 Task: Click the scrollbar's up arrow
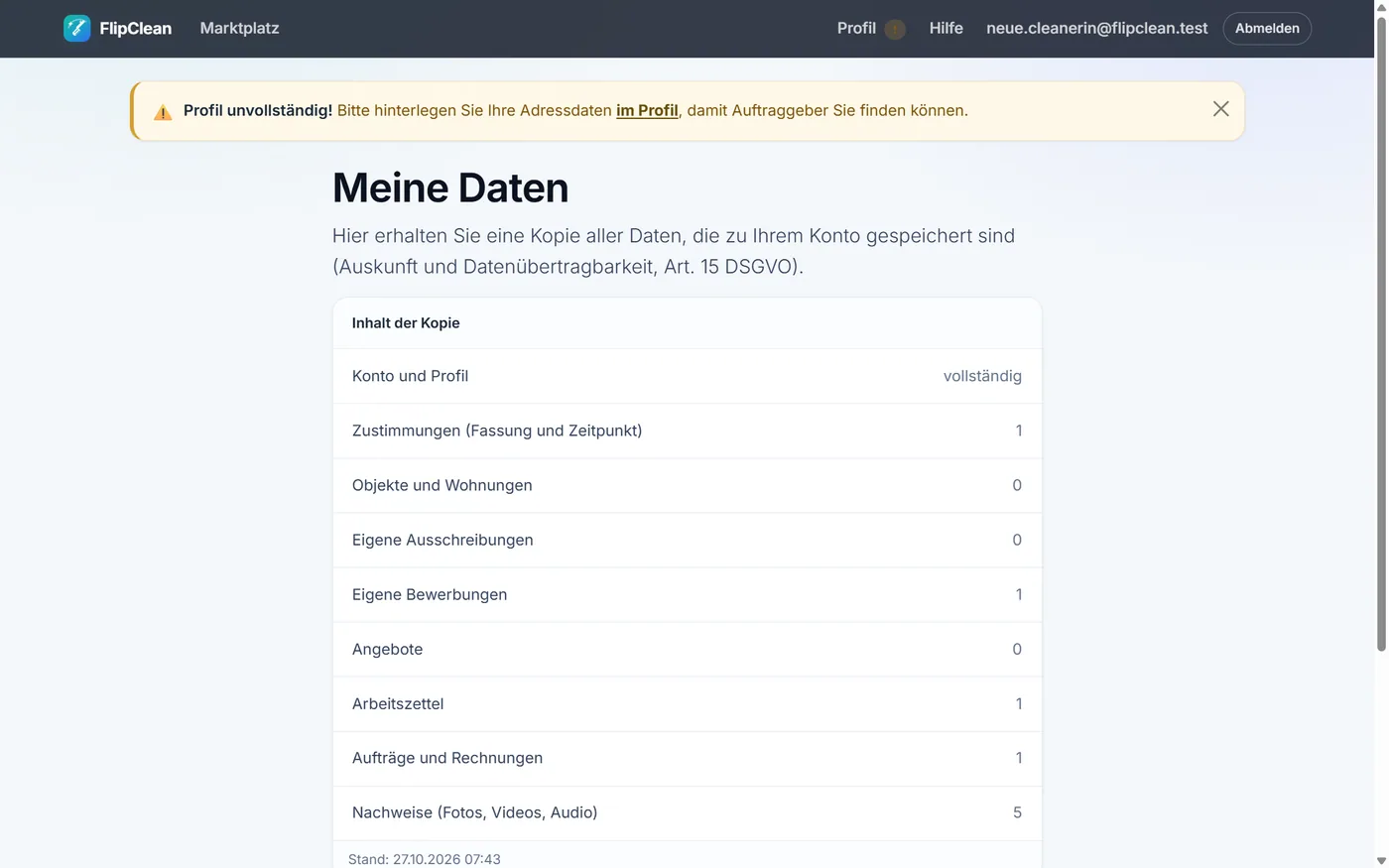[1381, 7]
